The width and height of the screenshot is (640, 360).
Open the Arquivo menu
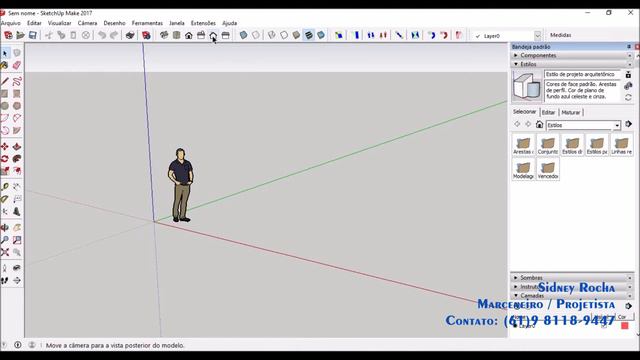coord(11,23)
